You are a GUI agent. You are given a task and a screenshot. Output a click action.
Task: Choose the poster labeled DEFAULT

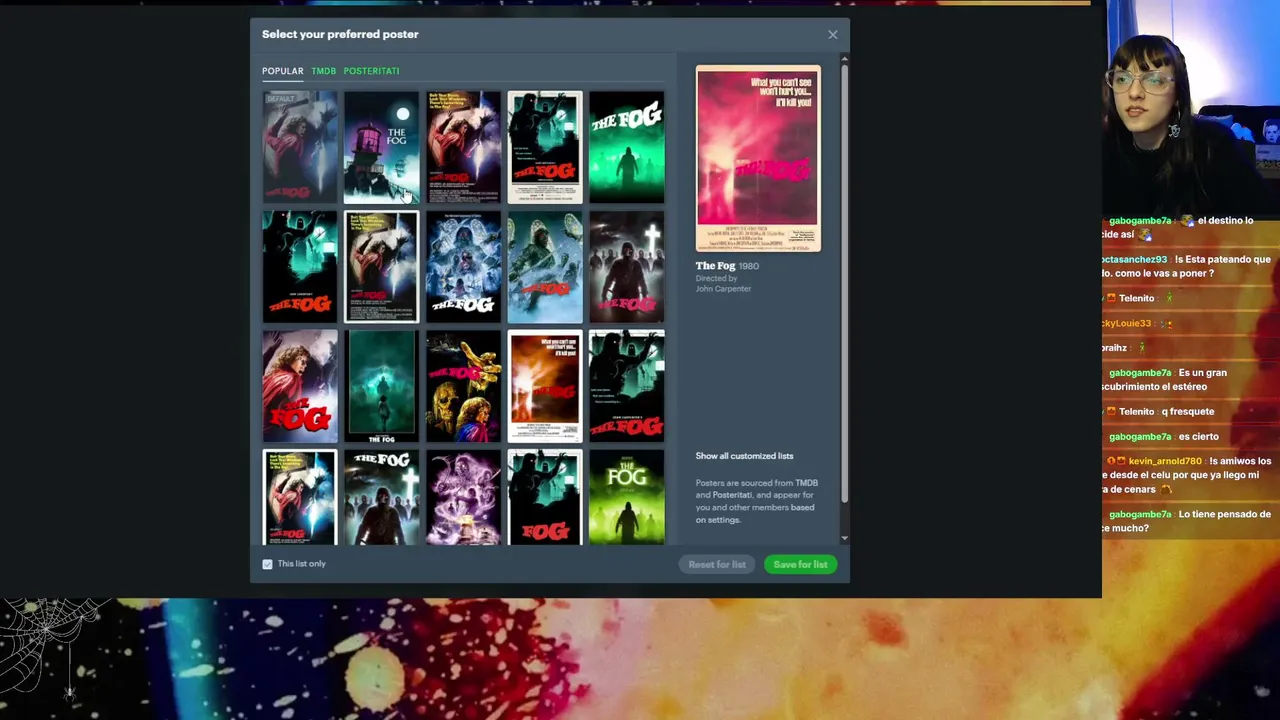(300, 148)
